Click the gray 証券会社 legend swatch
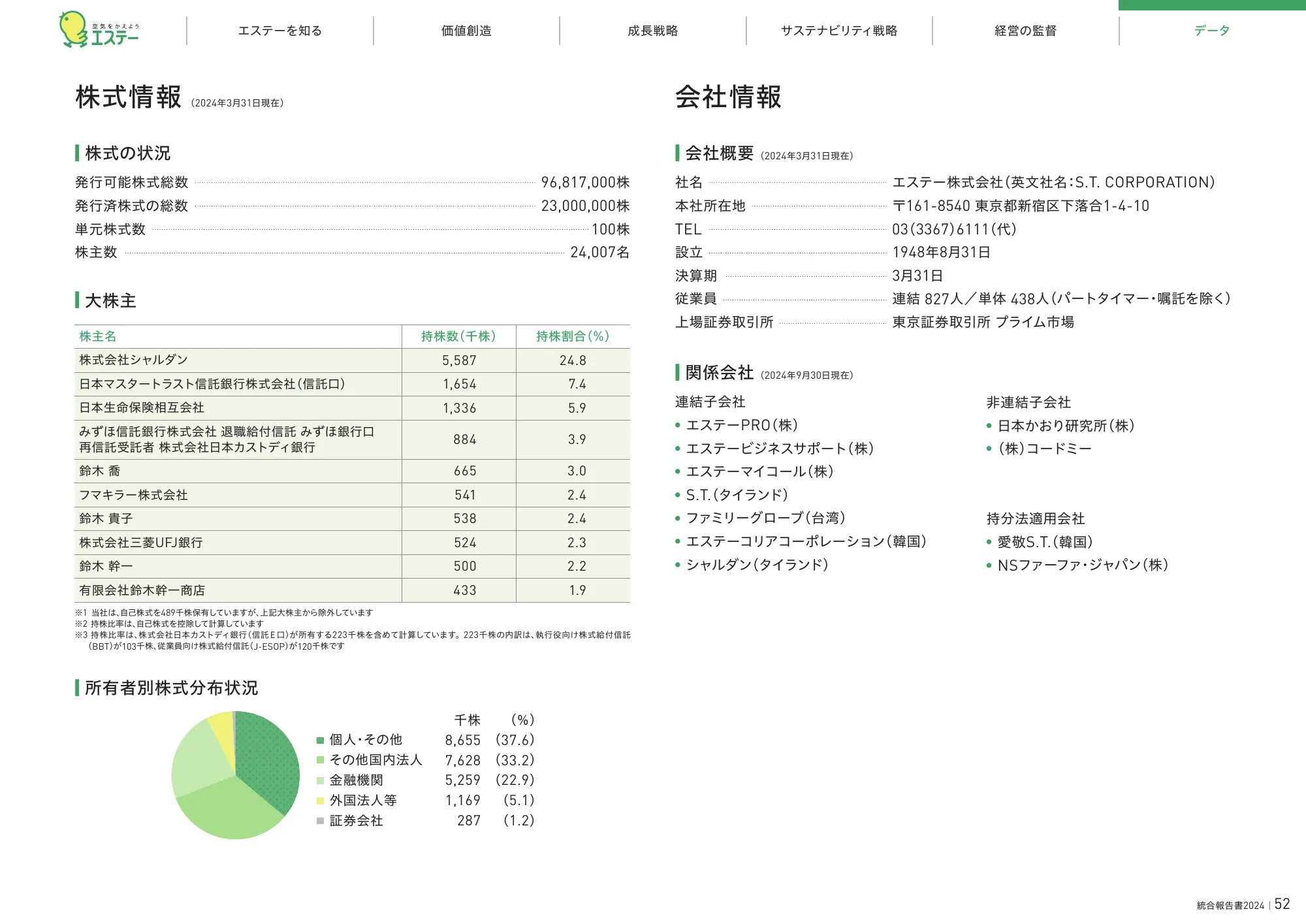 pos(320,821)
